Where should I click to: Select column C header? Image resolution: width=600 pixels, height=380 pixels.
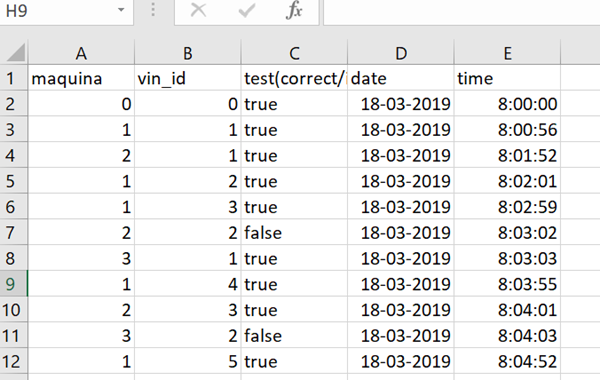tap(294, 53)
